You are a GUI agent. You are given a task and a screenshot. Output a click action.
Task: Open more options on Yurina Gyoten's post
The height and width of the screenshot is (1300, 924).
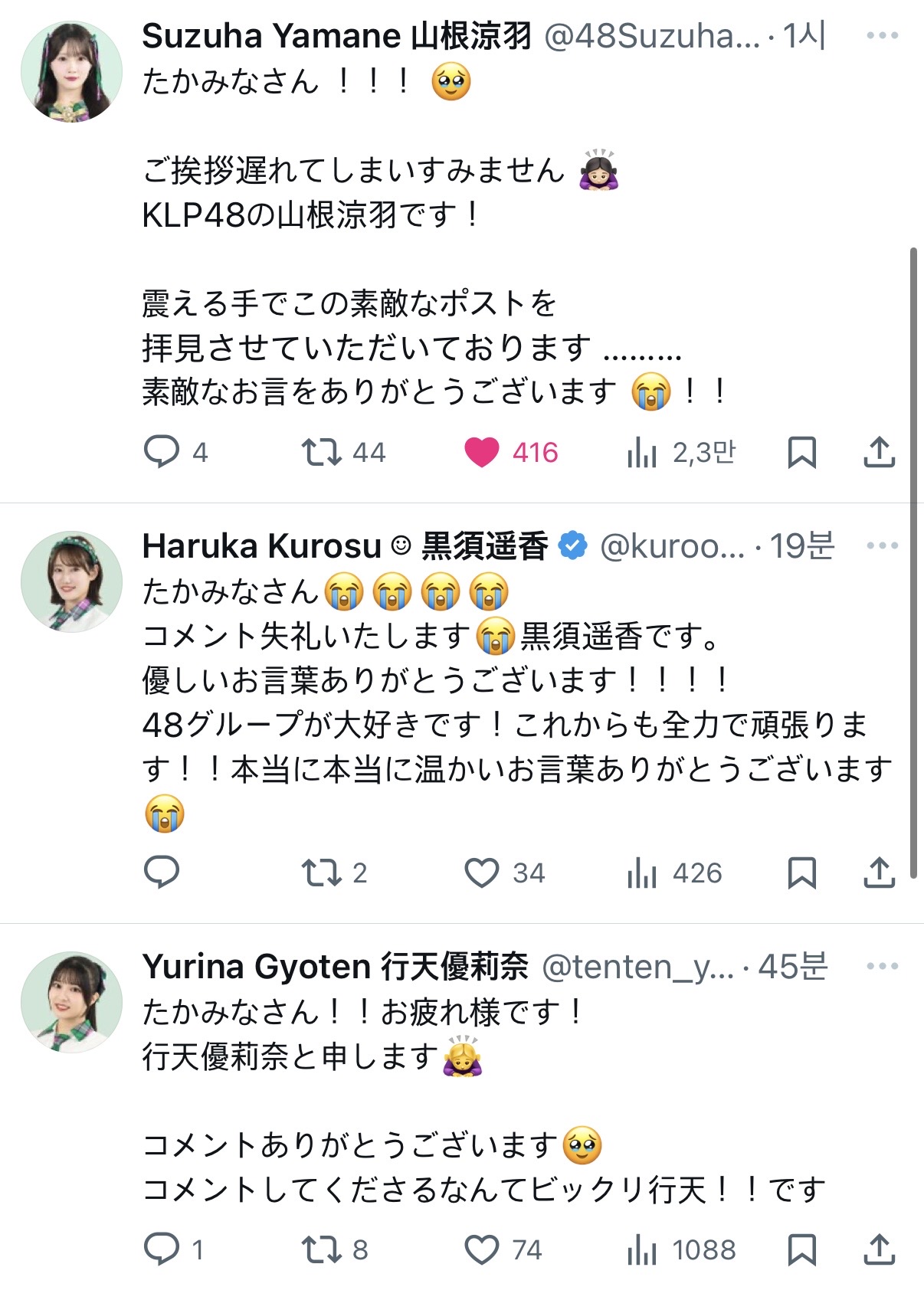(882, 966)
